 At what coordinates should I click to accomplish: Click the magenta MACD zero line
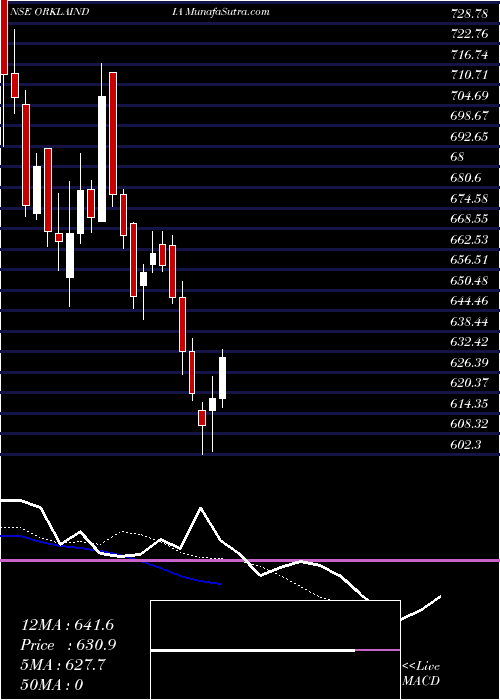point(250,560)
